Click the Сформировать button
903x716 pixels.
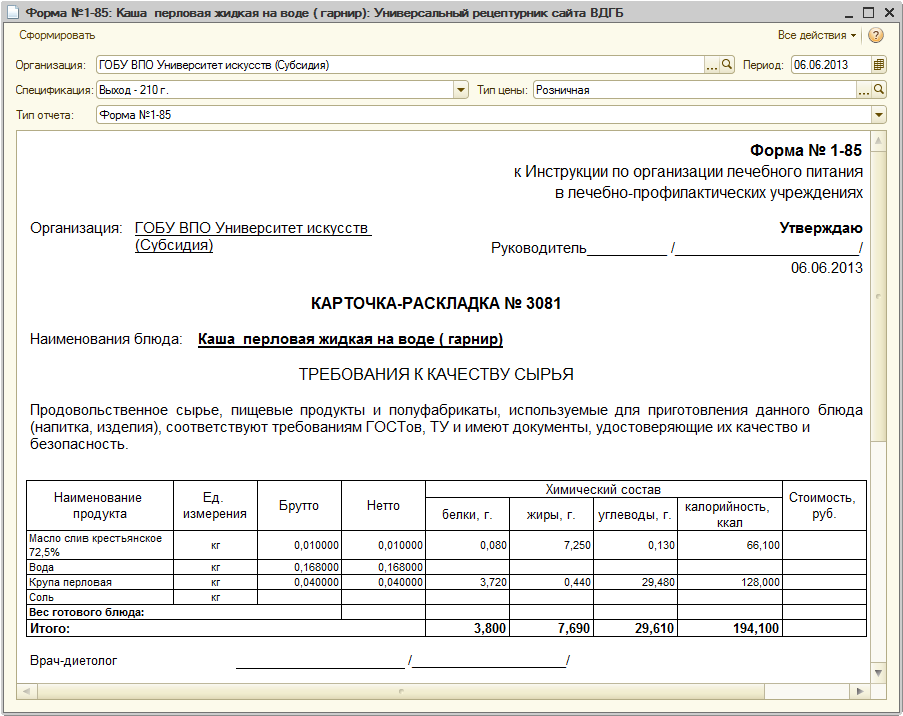pos(57,35)
